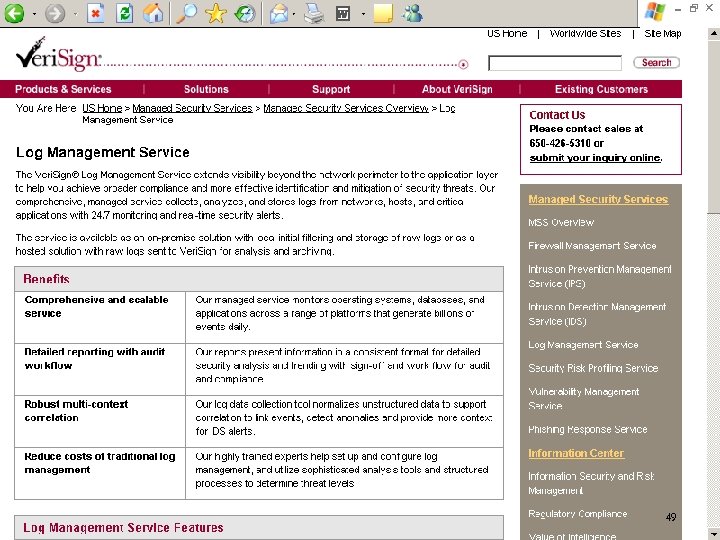Viewport: 720px width, 540px height.
Task: Open MSS Overview in sidebar
Action: 561,222
